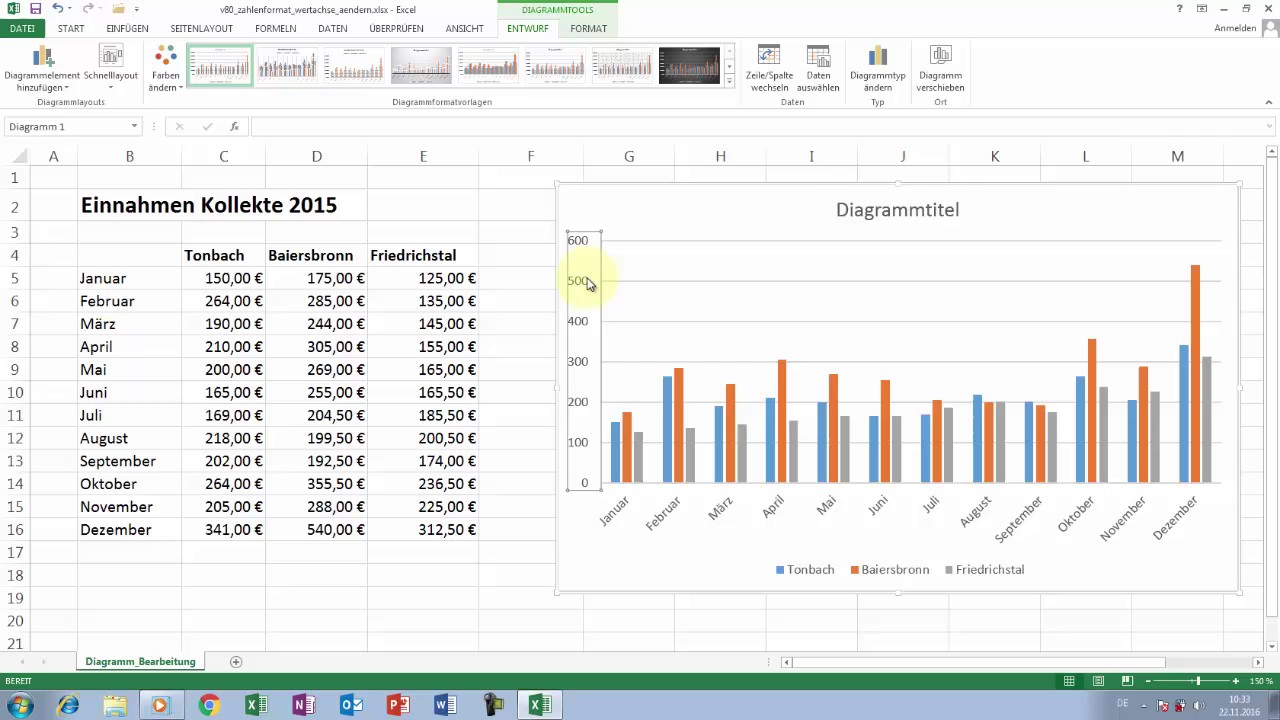Switch to the START tab
Viewport: 1280px width, 720px height.
[x=71, y=29]
